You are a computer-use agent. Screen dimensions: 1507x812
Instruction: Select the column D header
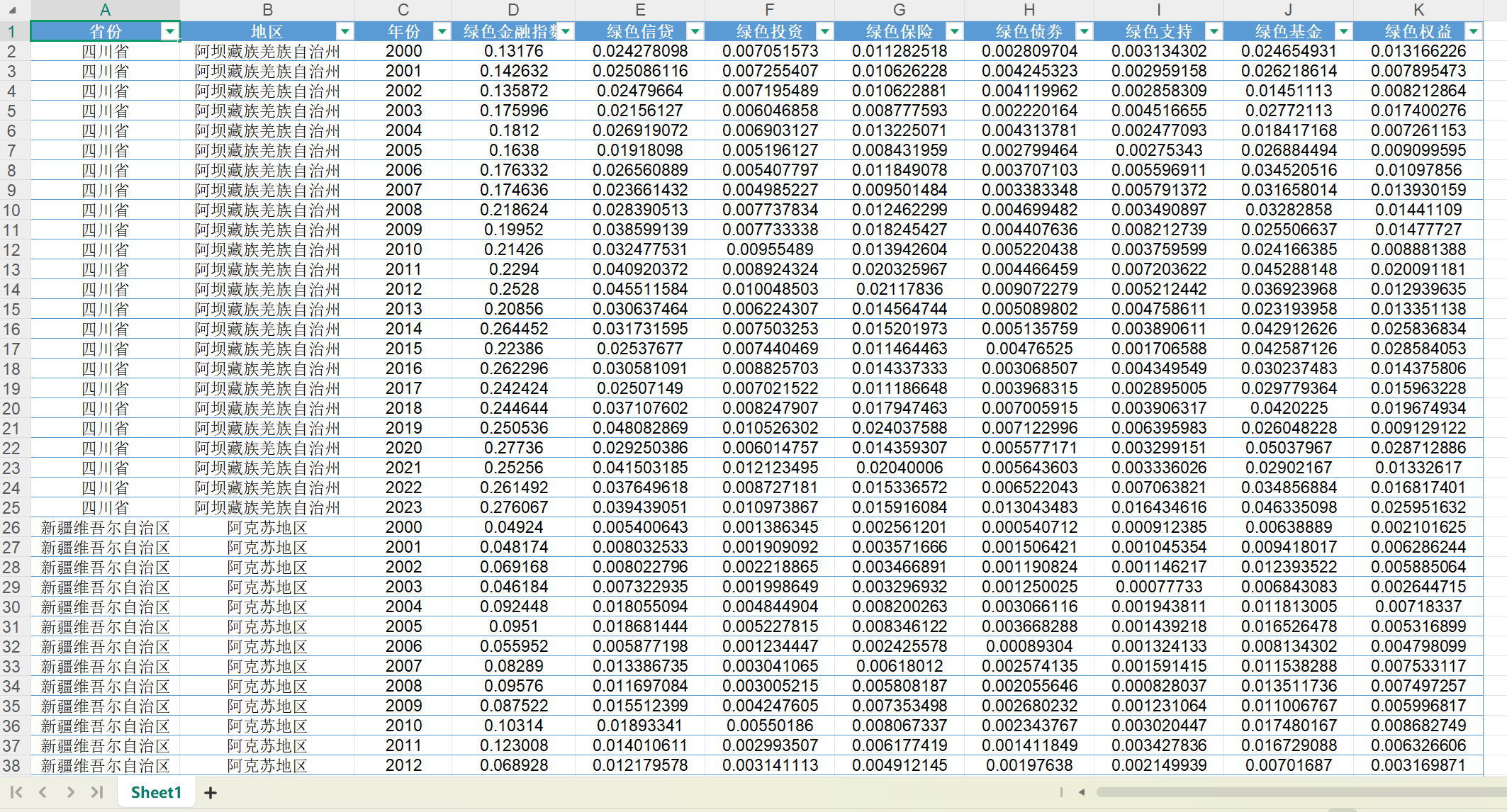click(x=513, y=10)
